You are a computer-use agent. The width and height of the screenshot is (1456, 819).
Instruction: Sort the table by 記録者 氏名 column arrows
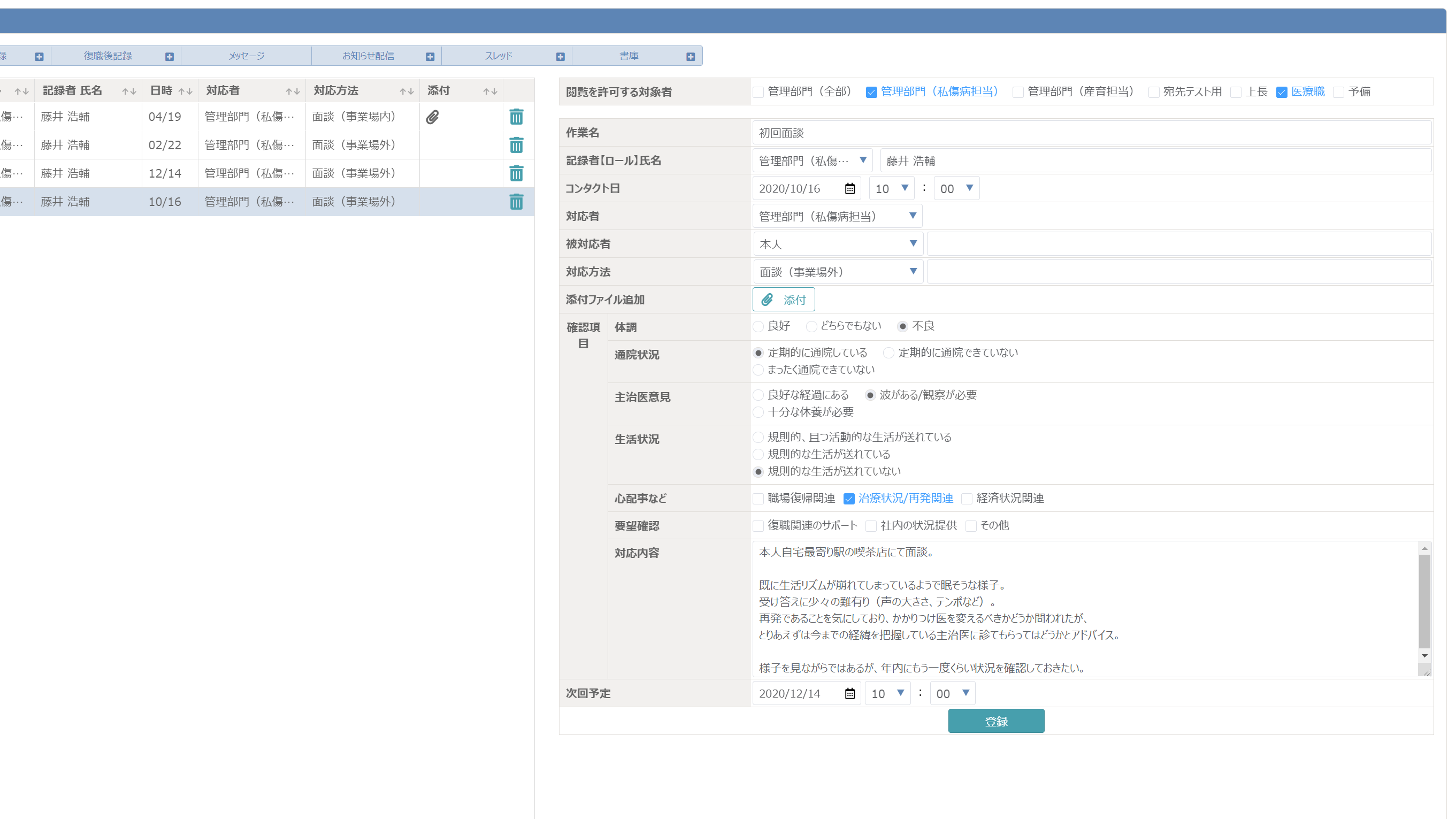(x=129, y=91)
